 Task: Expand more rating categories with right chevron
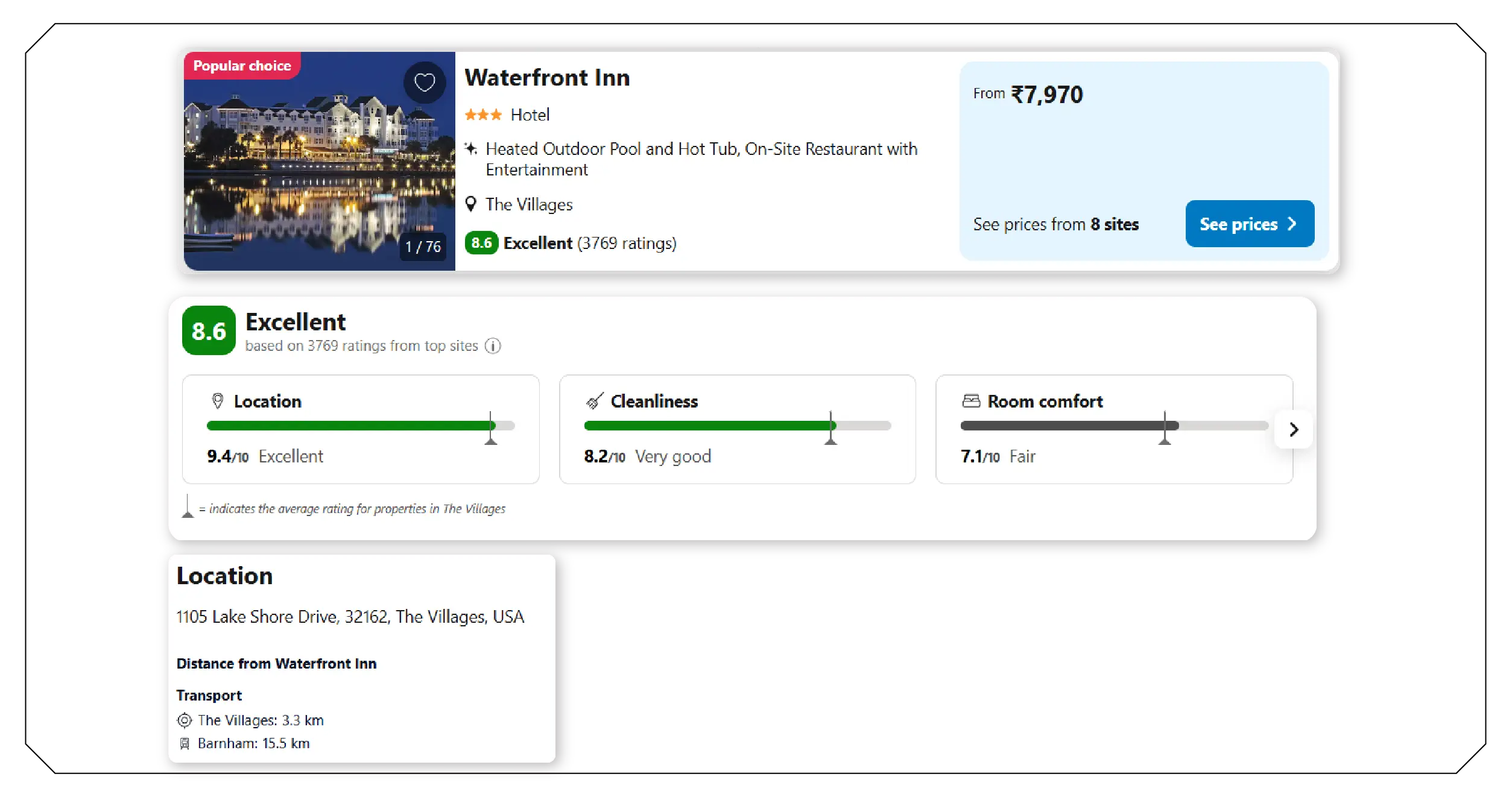click(x=1293, y=430)
